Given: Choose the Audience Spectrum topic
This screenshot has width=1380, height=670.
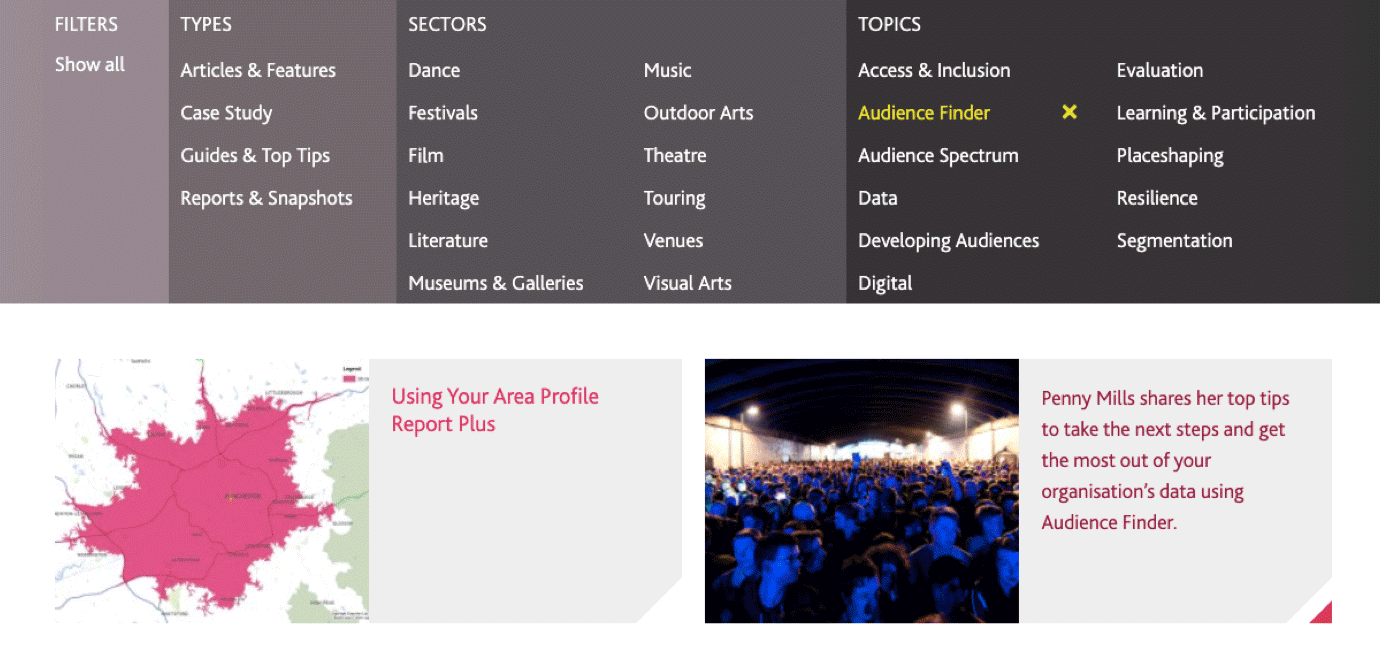Looking at the screenshot, I should click(938, 156).
